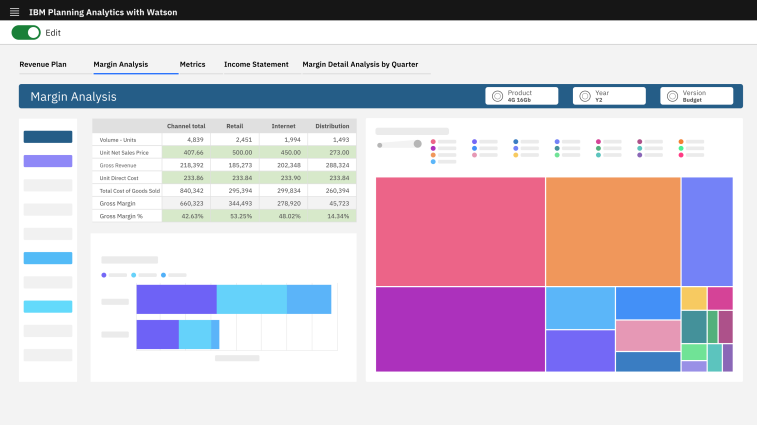The height and width of the screenshot is (425, 757).
Task: Click the circular icon in Year selector
Action: [584, 96]
